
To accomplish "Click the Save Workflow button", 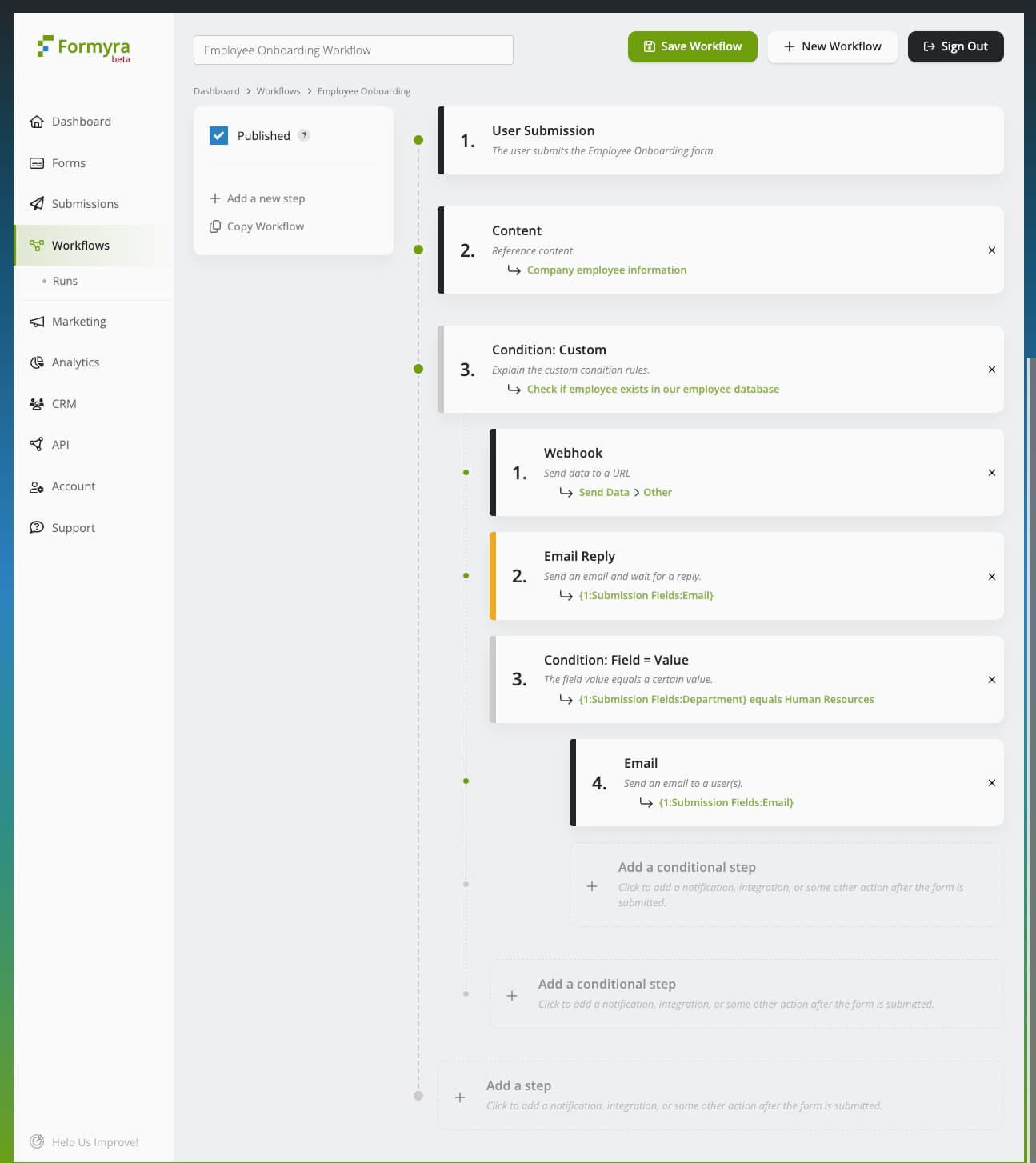I will (x=692, y=46).
